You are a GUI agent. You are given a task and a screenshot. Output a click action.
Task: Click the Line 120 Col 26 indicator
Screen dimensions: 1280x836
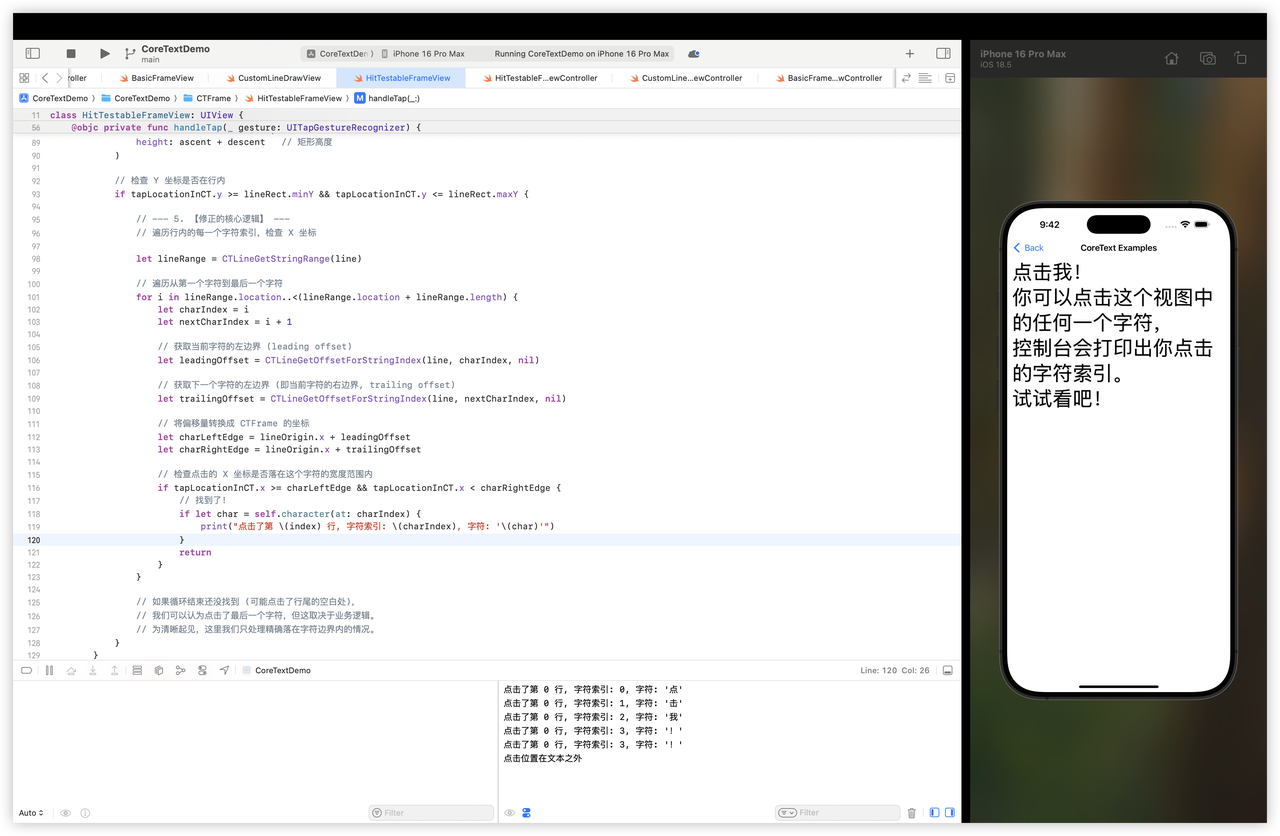pos(895,670)
